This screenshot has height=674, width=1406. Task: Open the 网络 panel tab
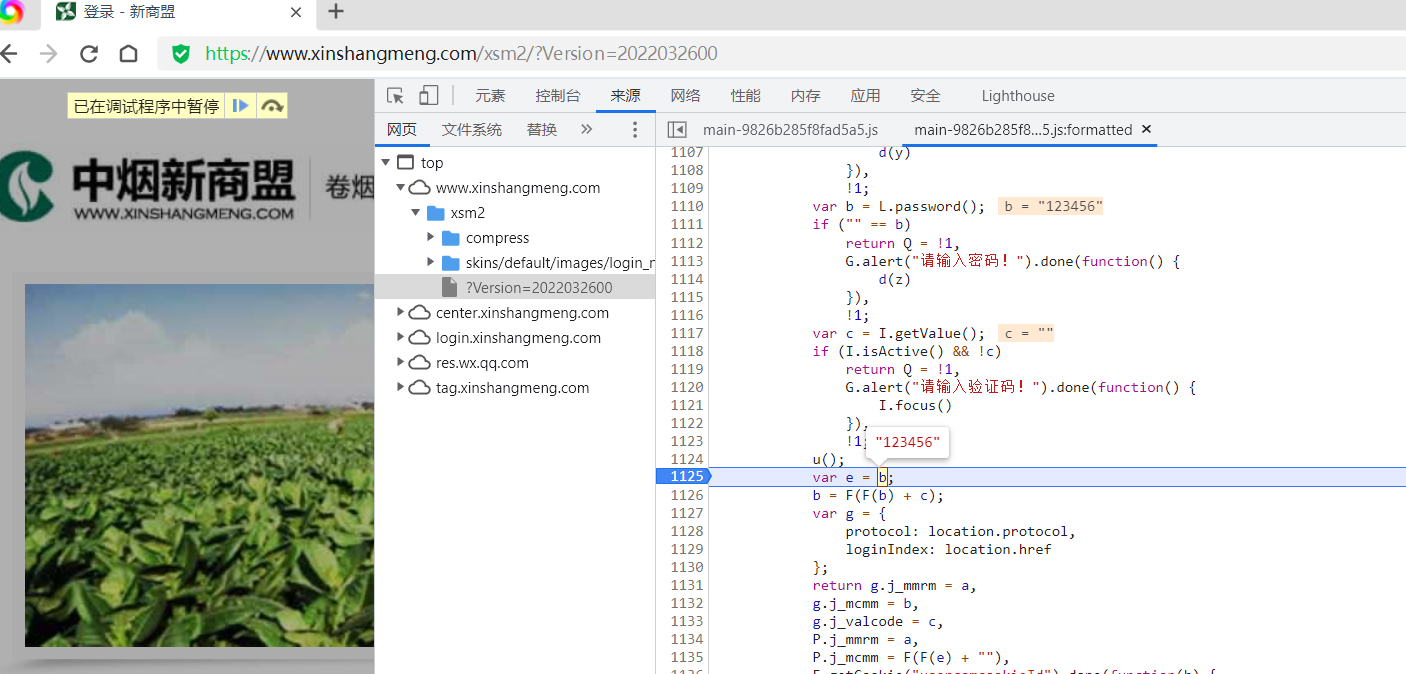pos(686,96)
